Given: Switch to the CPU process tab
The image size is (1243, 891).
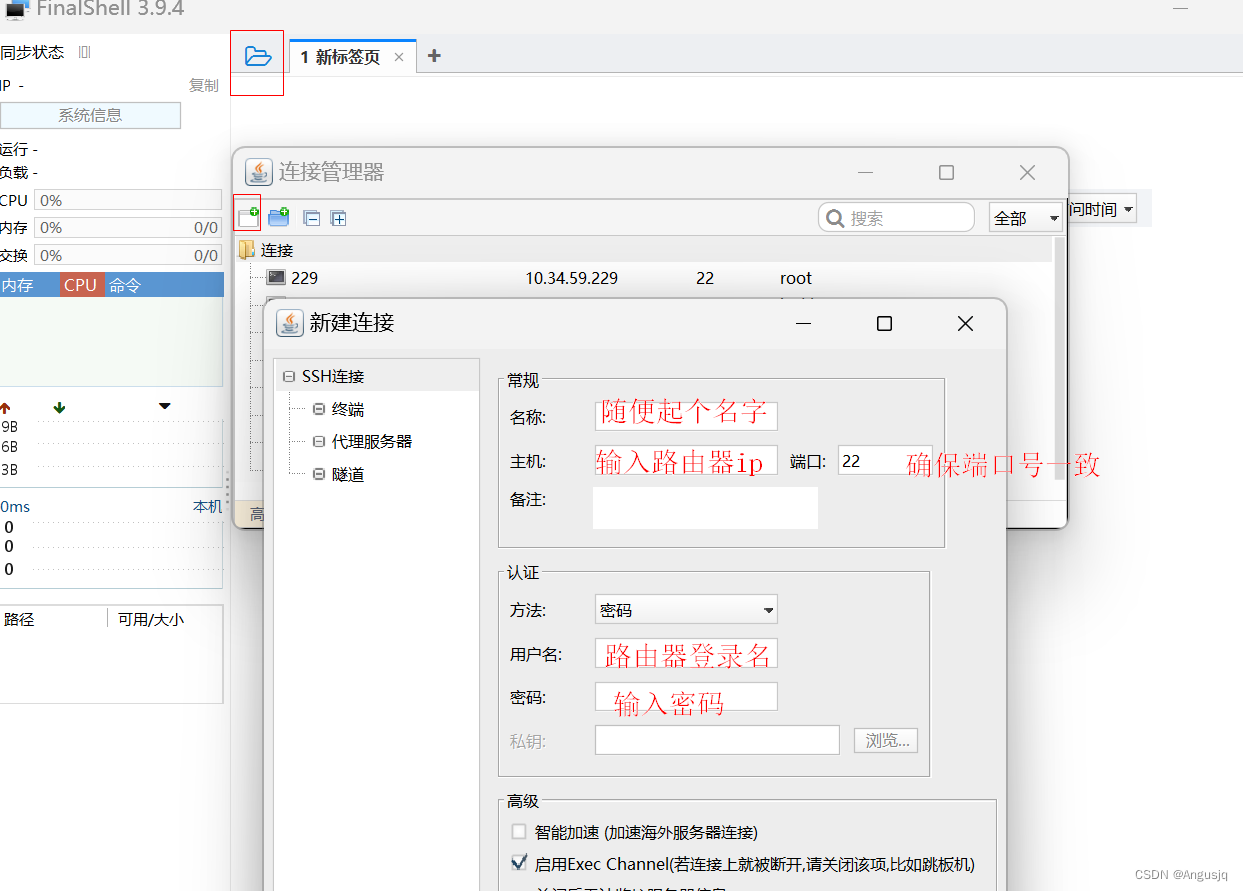Looking at the screenshot, I should (x=80, y=285).
